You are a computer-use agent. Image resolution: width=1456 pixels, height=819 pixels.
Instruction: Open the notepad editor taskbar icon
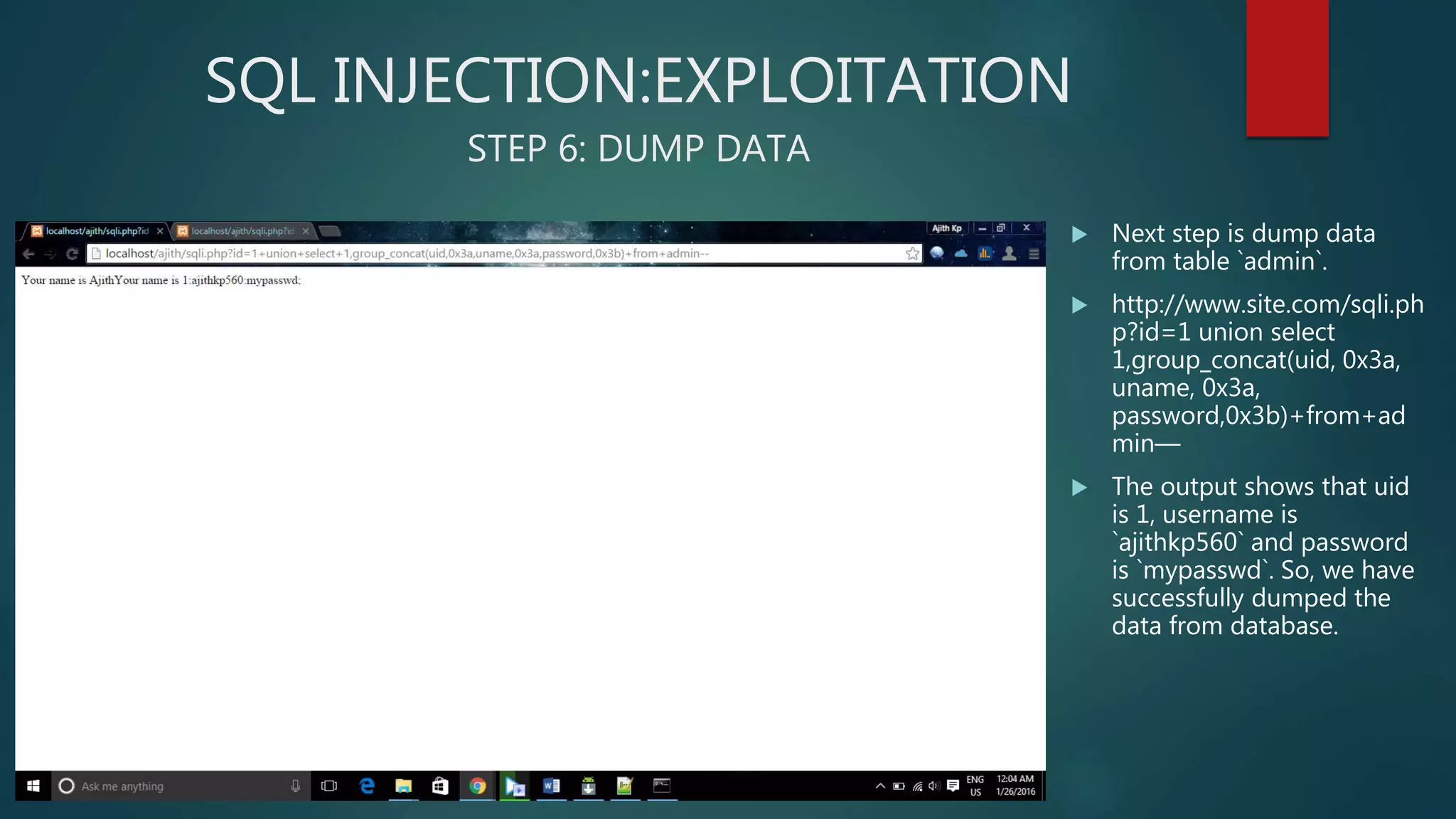(x=625, y=786)
